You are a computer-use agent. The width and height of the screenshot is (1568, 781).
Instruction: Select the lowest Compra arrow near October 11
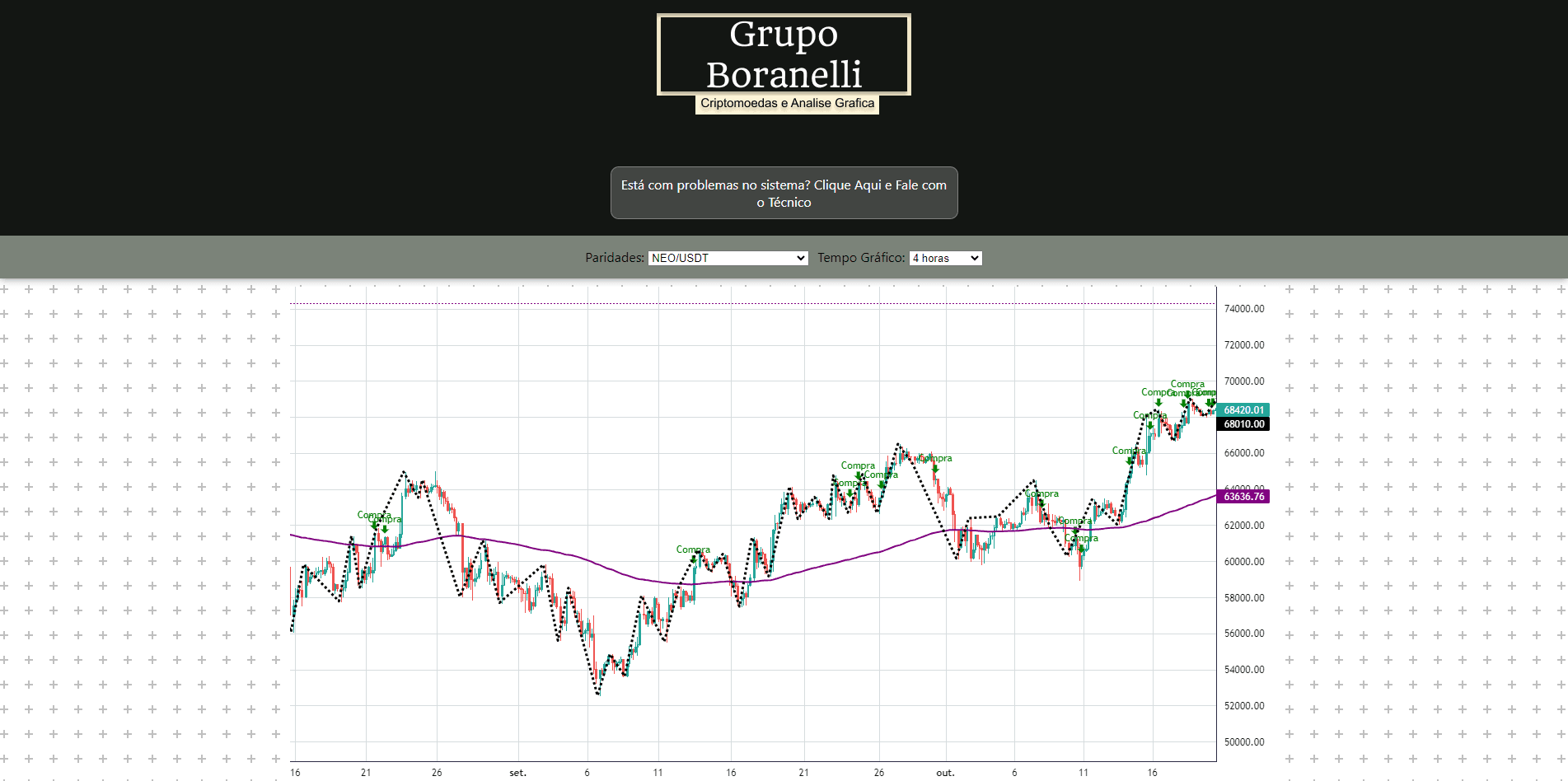(x=1082, y=549)
